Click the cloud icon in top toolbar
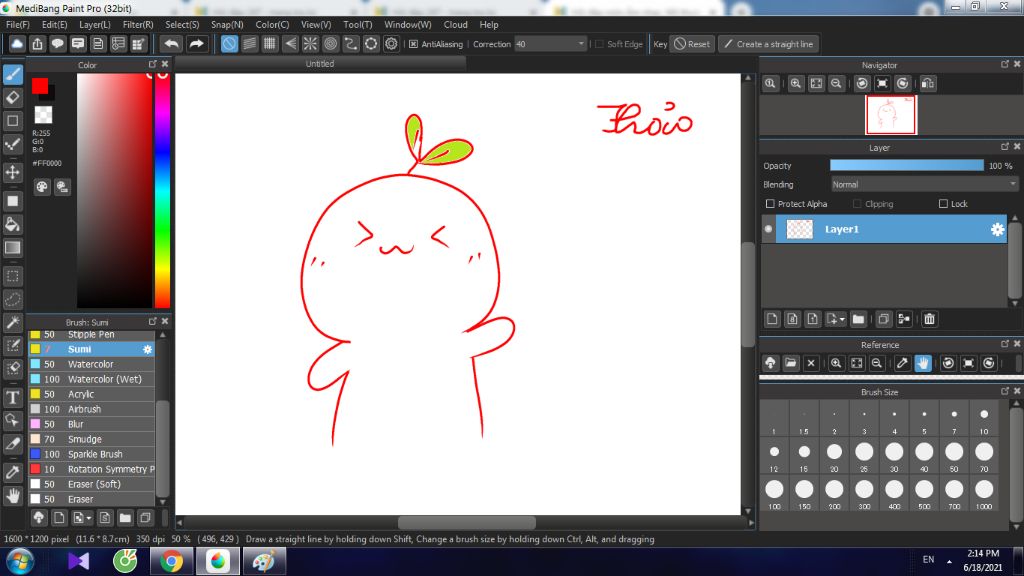The height and width of the screenshot is (576, 1024). (x=17, y=44)
